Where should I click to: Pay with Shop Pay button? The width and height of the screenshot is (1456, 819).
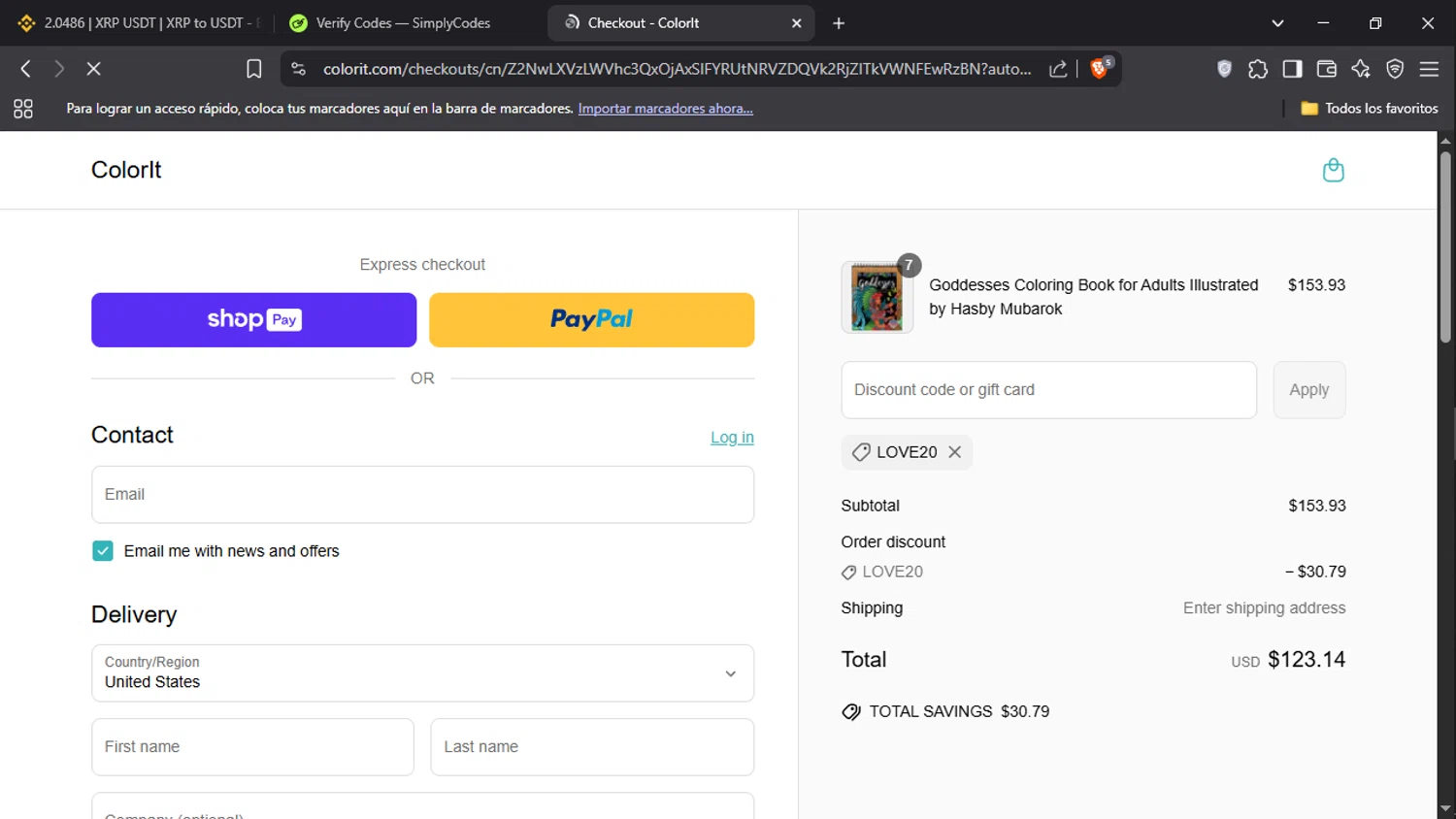pyautogui.click(x=253, y=320)
